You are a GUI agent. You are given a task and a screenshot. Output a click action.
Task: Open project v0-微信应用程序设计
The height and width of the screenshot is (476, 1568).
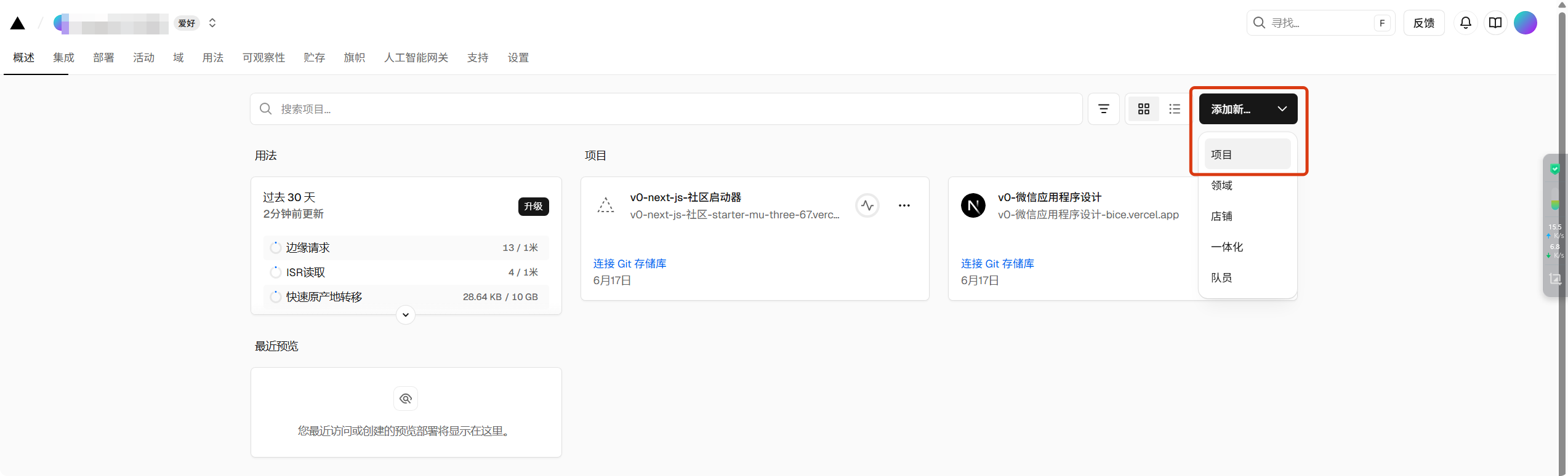pyautogui.click(x=1050, y=197)
